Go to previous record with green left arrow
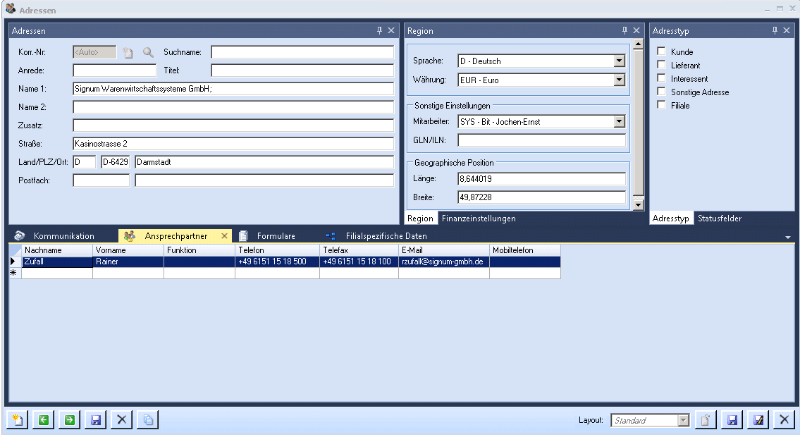This screenshot has height=435, width=800. pos(44,420)
